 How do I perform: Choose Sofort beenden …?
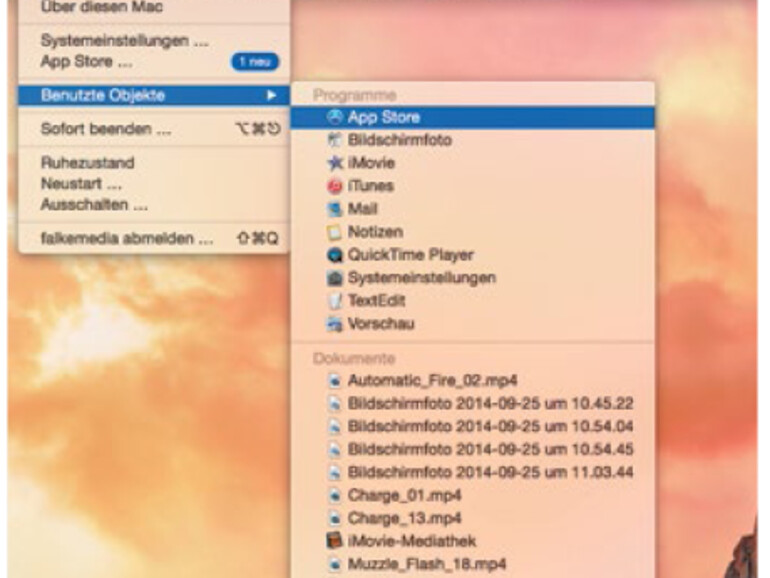point(154,129)
